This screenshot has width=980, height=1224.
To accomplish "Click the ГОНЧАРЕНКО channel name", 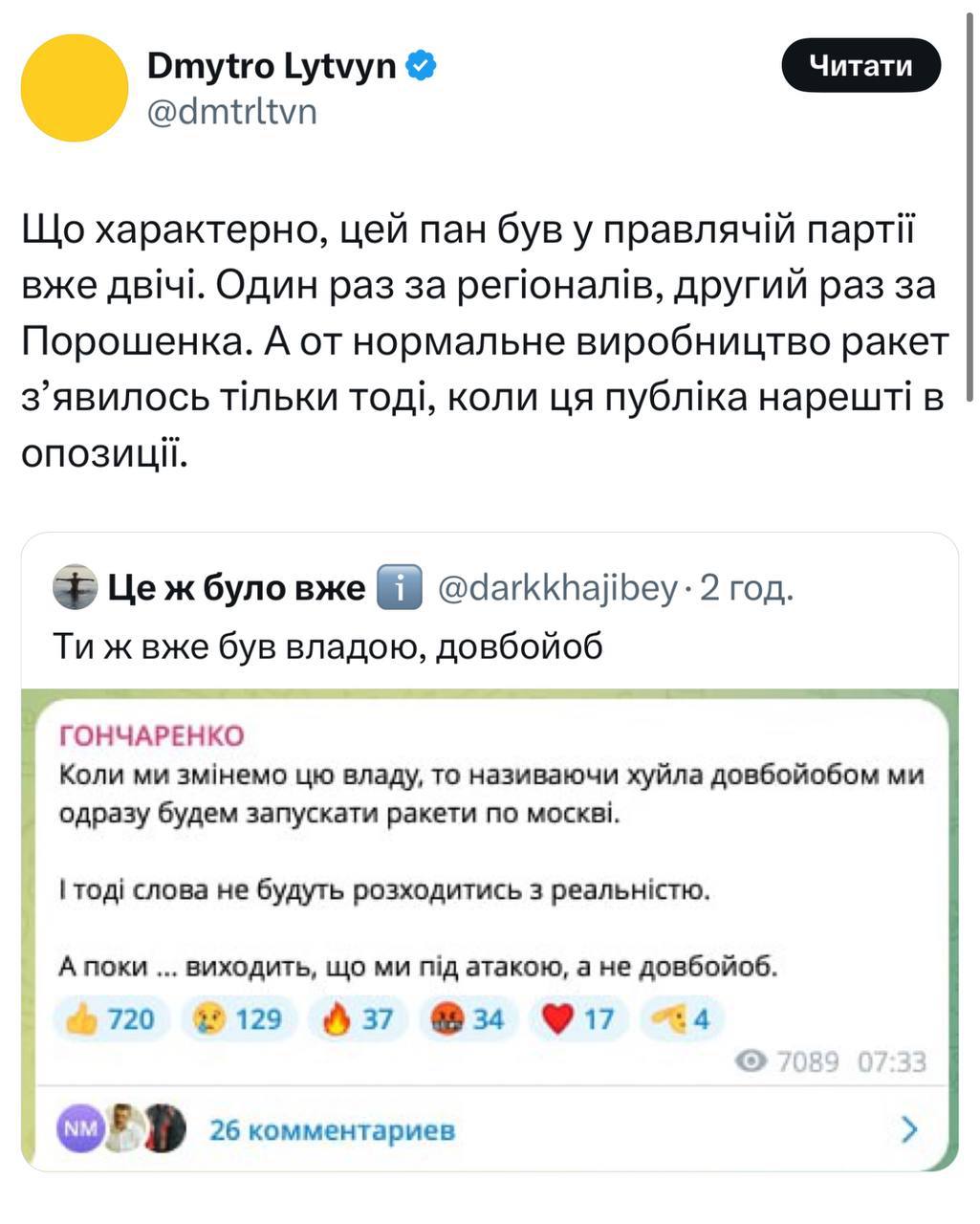I will coord(152,734).
